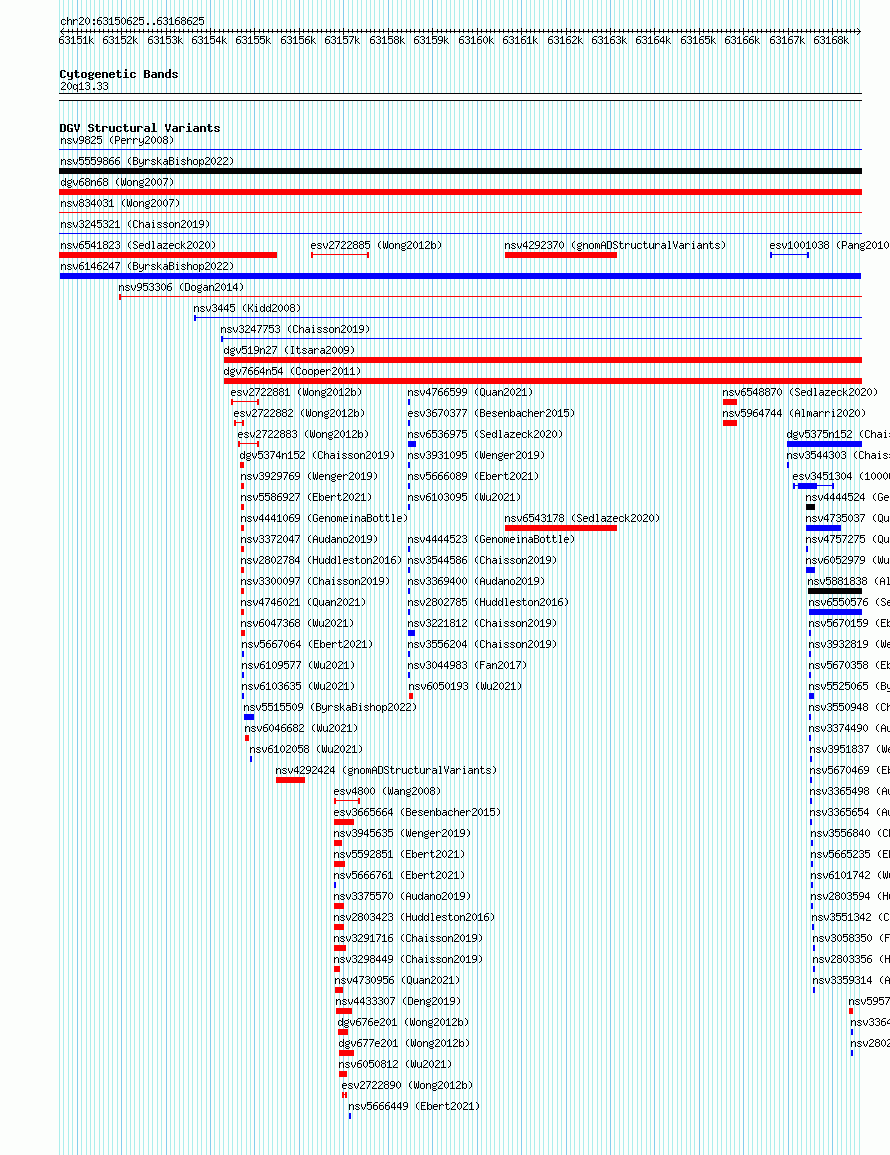Open nsv6050193 (Wu2021) variant

coord(465,686)
